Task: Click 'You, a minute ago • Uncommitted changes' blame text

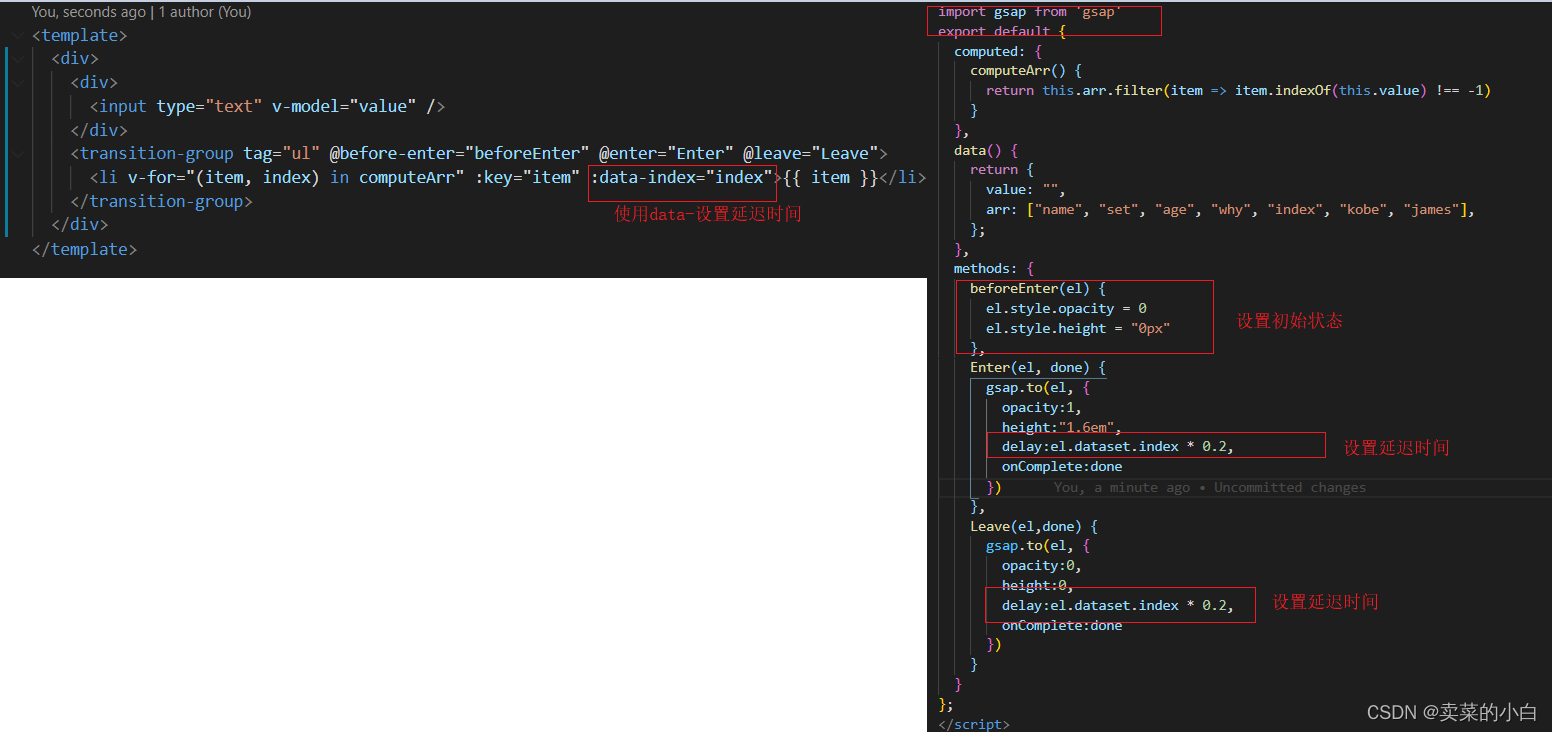Action: [1210, 488]
